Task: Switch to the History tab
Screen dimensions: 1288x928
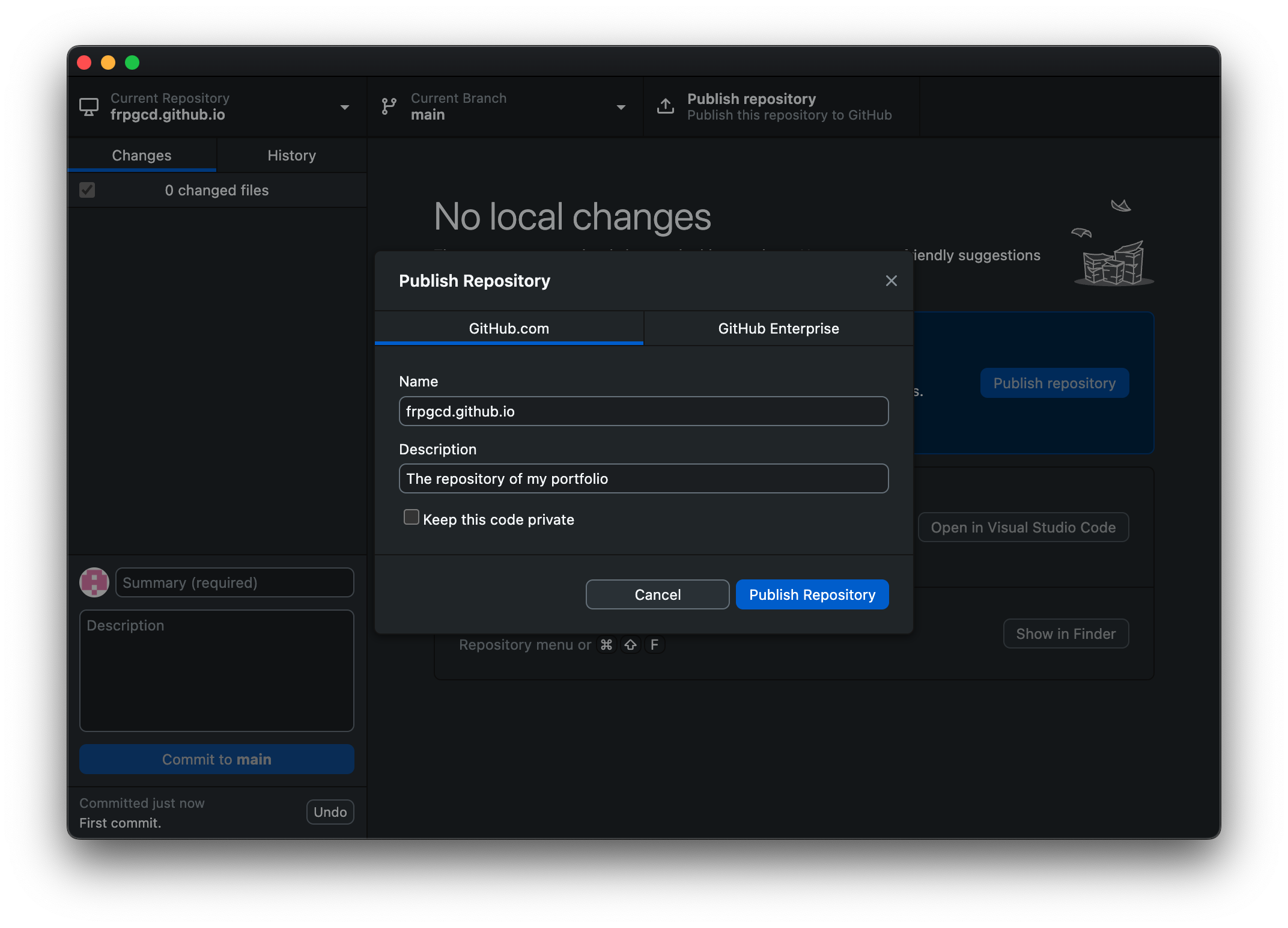Action: (291, 155)
